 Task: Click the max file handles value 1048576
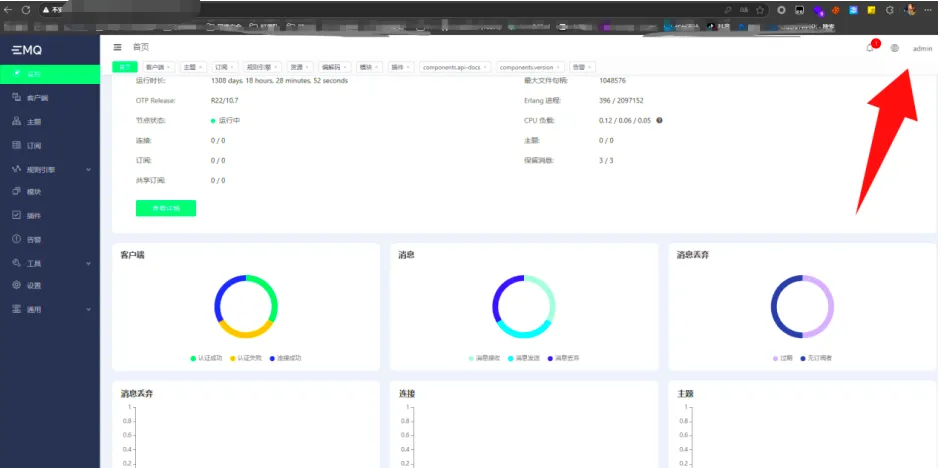coord(612,81)
